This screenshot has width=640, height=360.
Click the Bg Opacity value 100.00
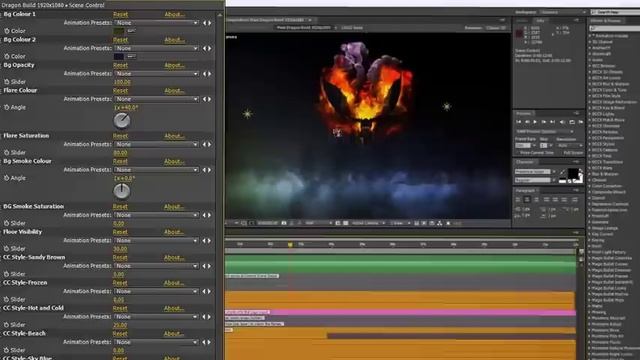122,82
